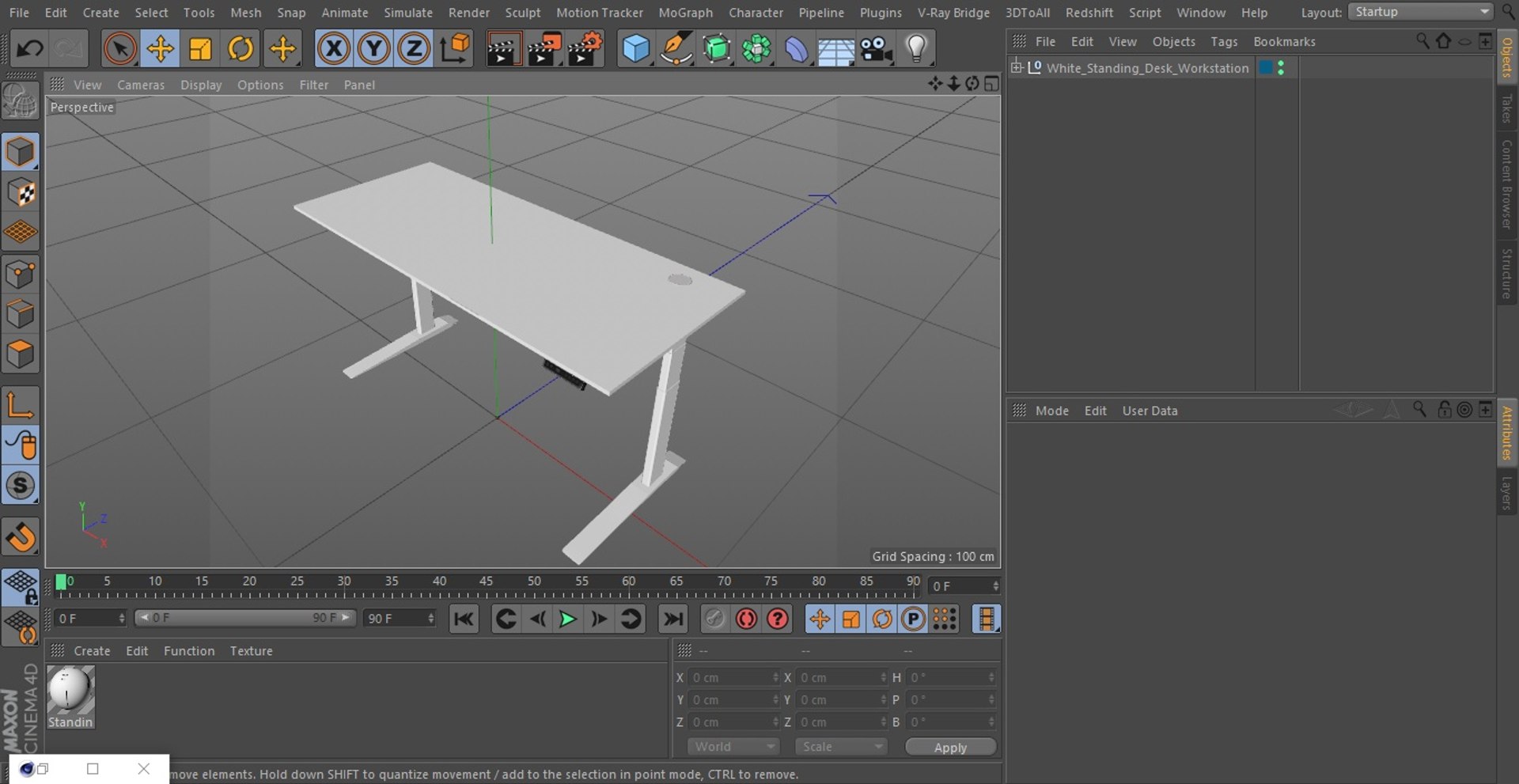Click the end frame 90 F stepper
Image resolution: width=1519 pixels, height=784 pixels.
click(431, 619)
